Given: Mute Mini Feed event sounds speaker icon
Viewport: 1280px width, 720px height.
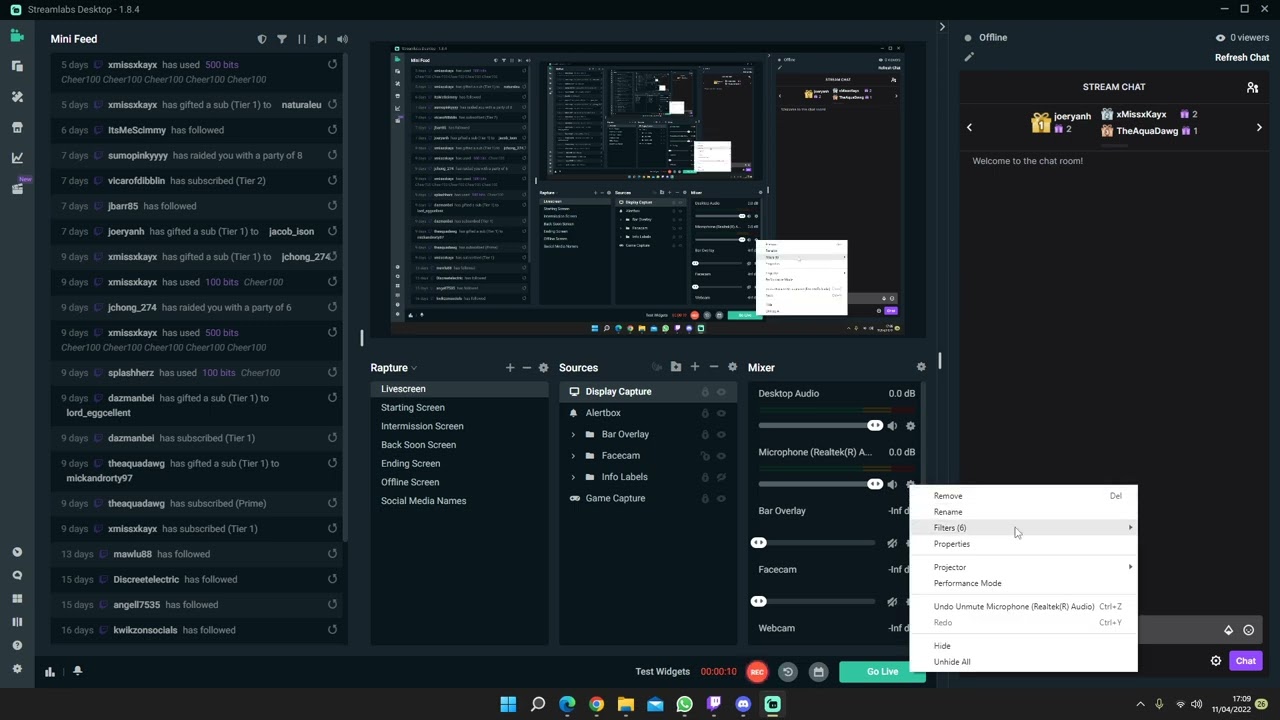Looking at the screenshot, I should coord(342,39).
